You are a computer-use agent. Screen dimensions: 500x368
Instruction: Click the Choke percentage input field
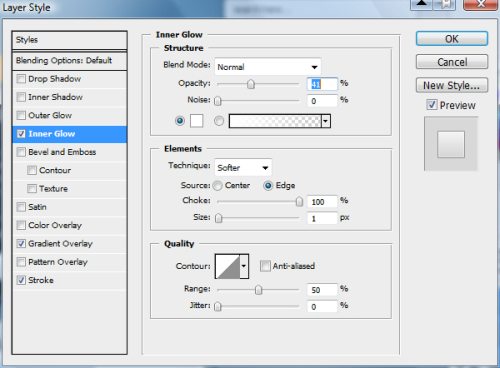(322, 202)
